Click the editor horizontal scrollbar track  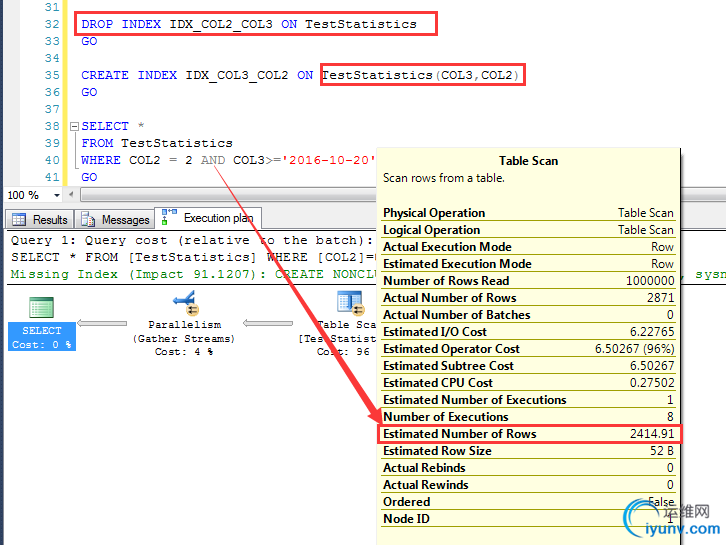pyautogui.click(x=228, y=195)
